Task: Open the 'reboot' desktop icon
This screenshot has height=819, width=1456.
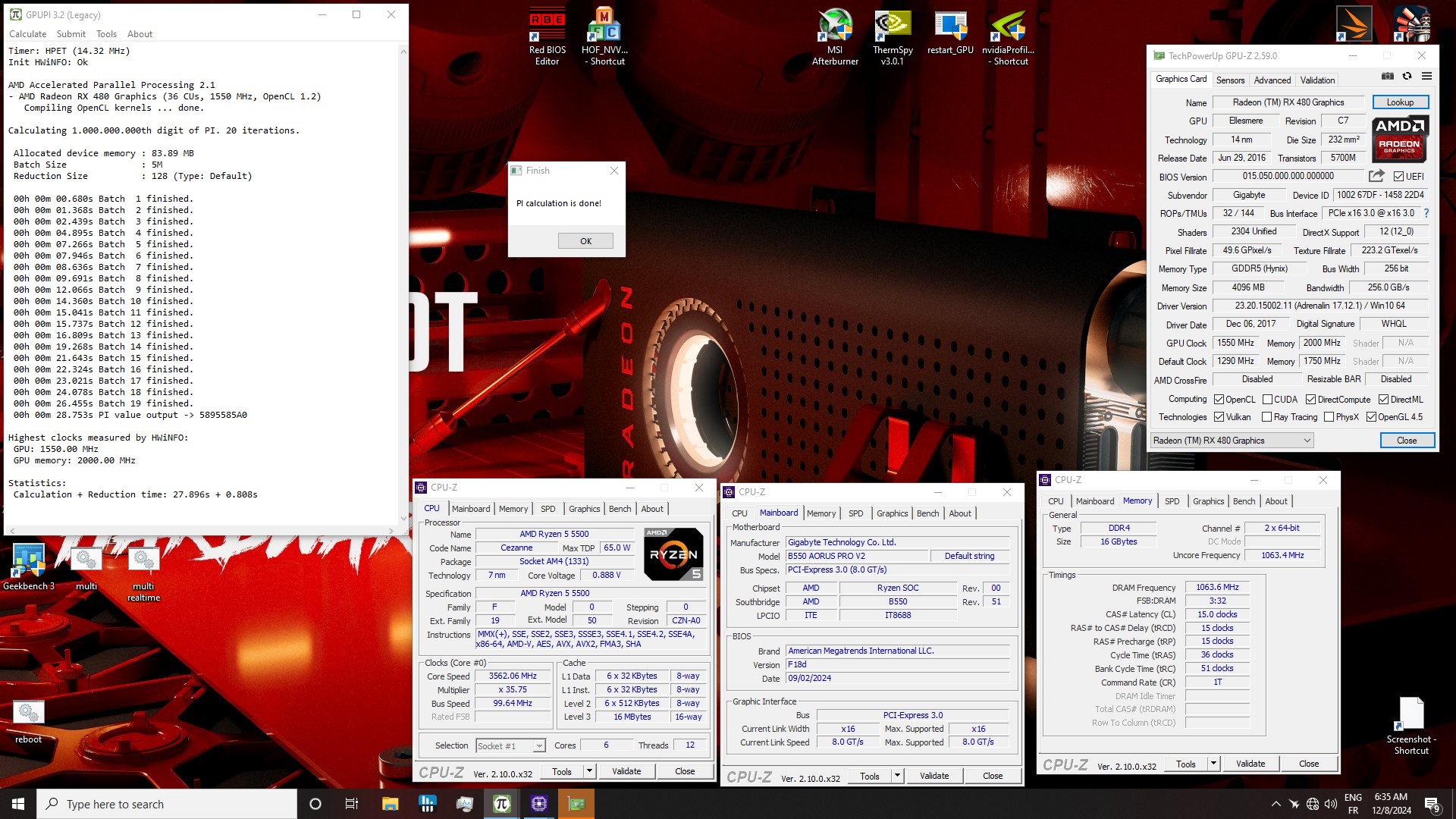Action: tap(29, 721)
